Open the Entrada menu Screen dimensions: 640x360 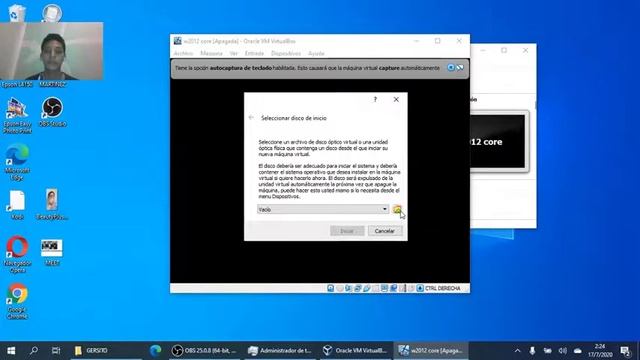(x=254, y=53)
